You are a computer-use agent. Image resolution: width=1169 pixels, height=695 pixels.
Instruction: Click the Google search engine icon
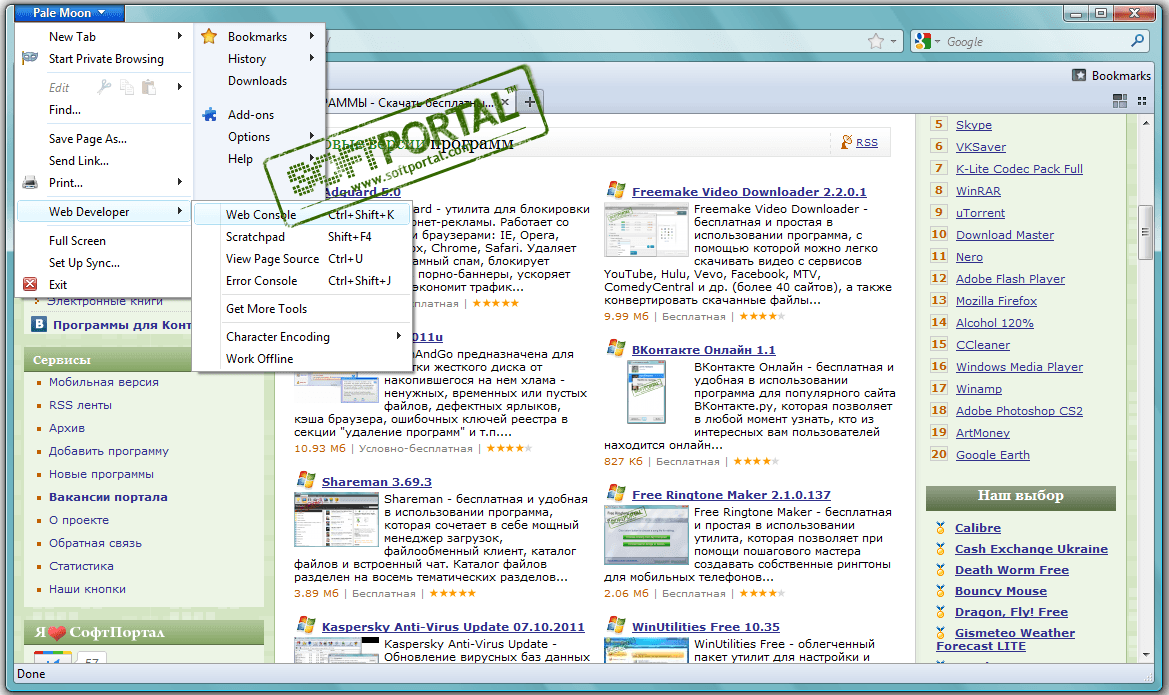pyautogui.click(x=923, y=42)
